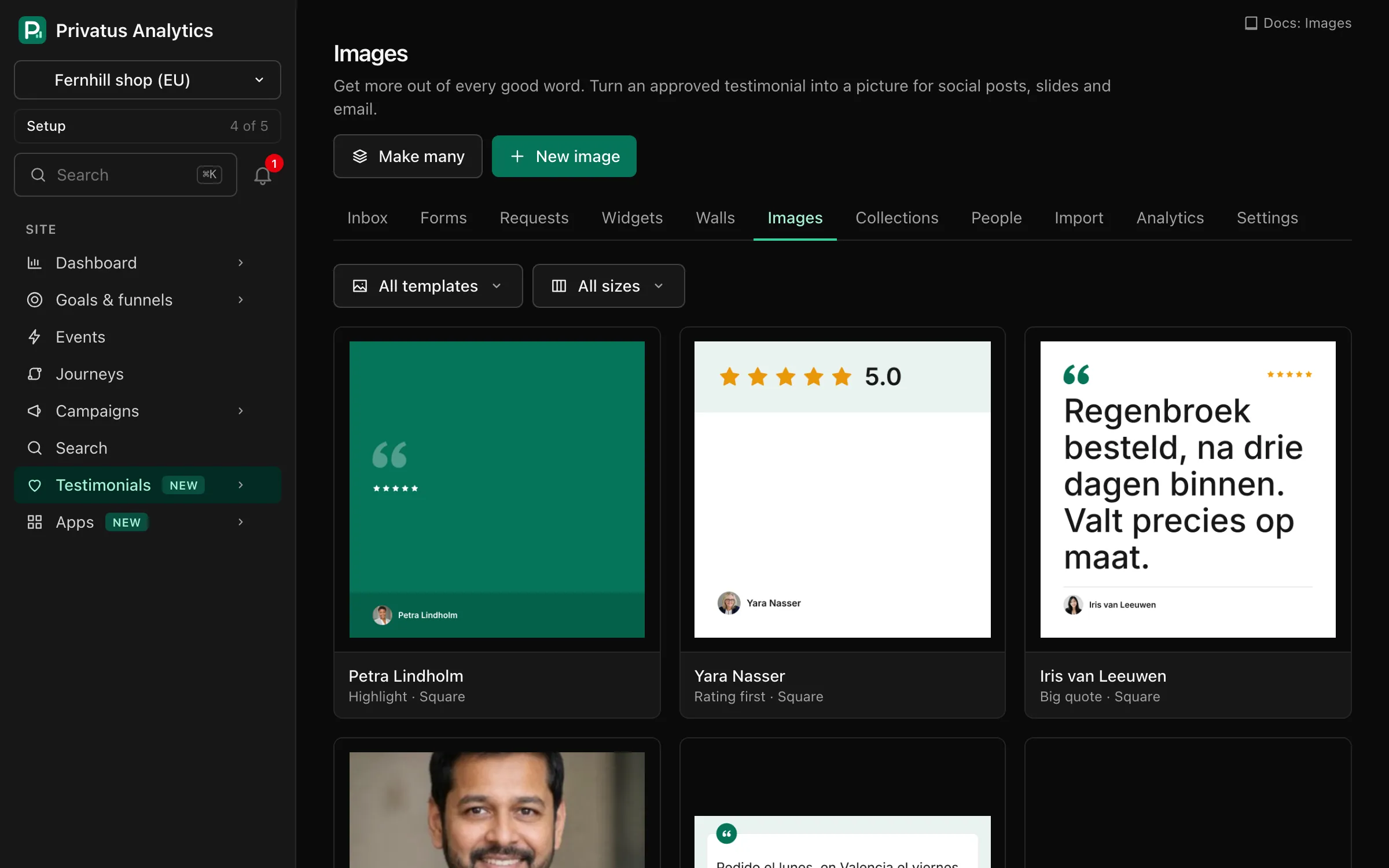The width and height of the screenshot is (1389, 868).
Task: Switch to the Collections tab
Action: 897,218
